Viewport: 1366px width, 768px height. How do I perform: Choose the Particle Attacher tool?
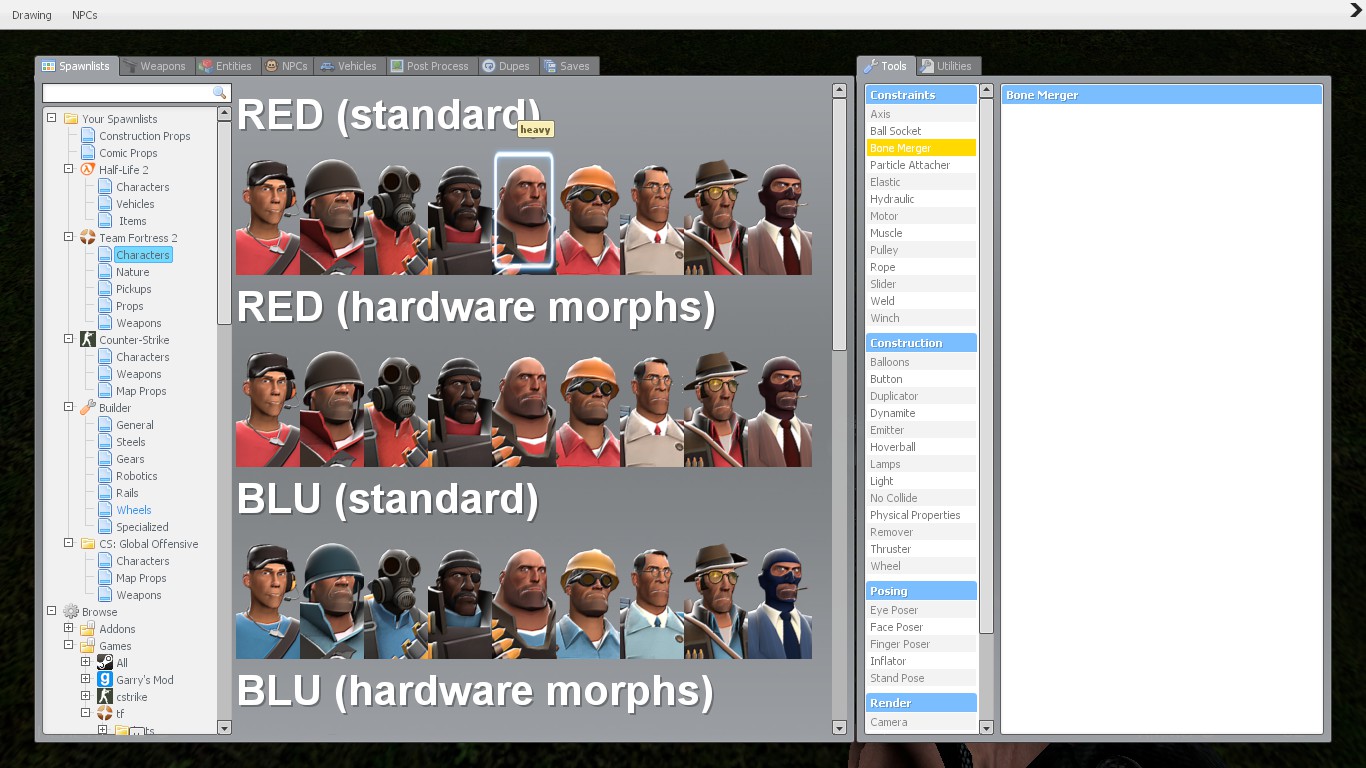click(921, 165)
